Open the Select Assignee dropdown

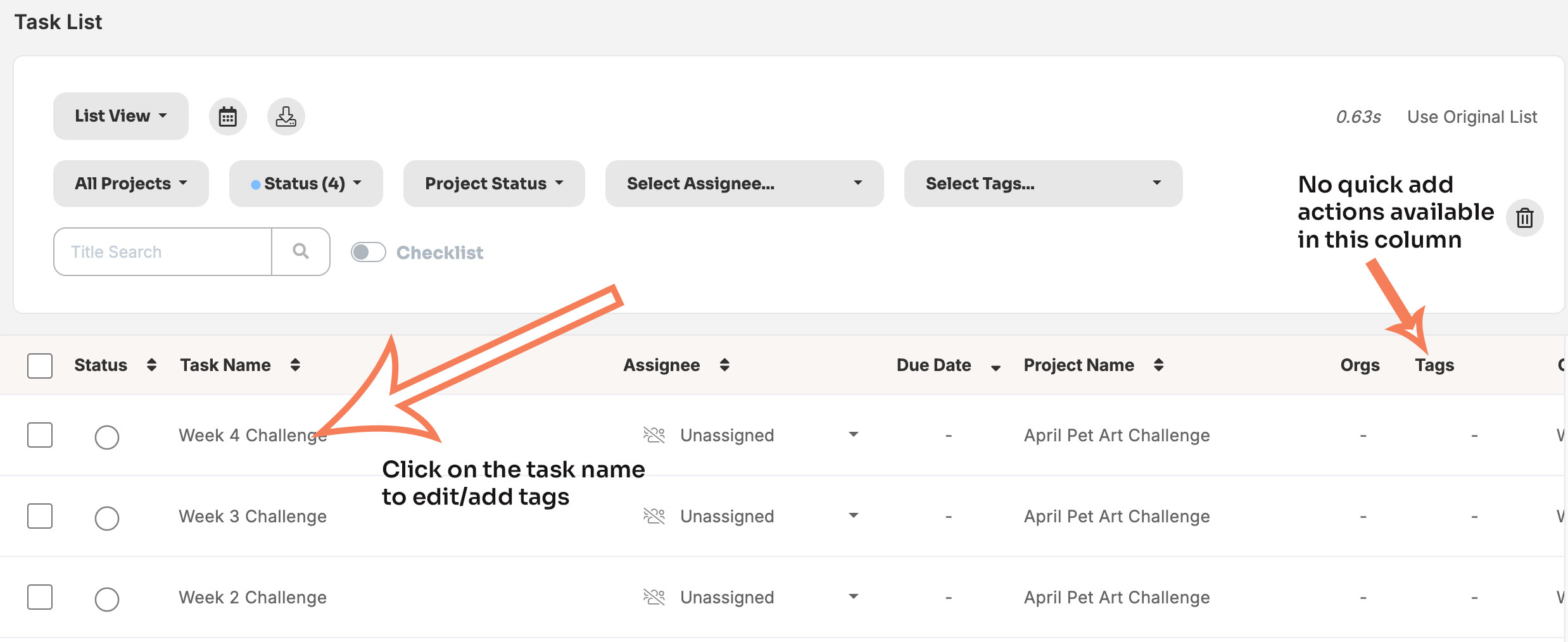(x=745, y=184)
